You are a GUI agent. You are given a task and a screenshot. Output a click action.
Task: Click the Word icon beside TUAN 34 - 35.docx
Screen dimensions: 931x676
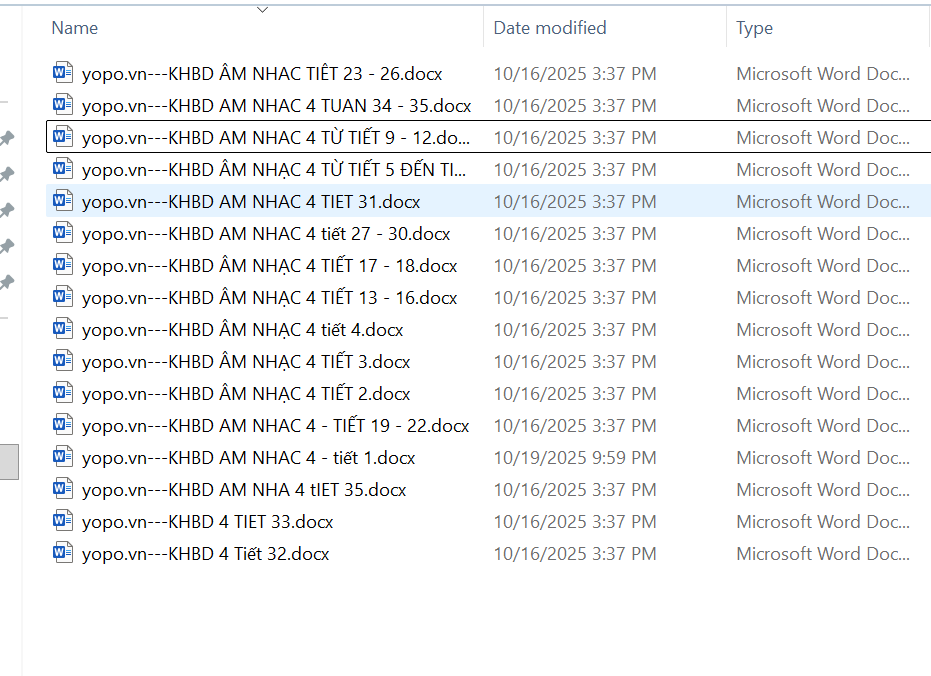(x=63, y=105)
